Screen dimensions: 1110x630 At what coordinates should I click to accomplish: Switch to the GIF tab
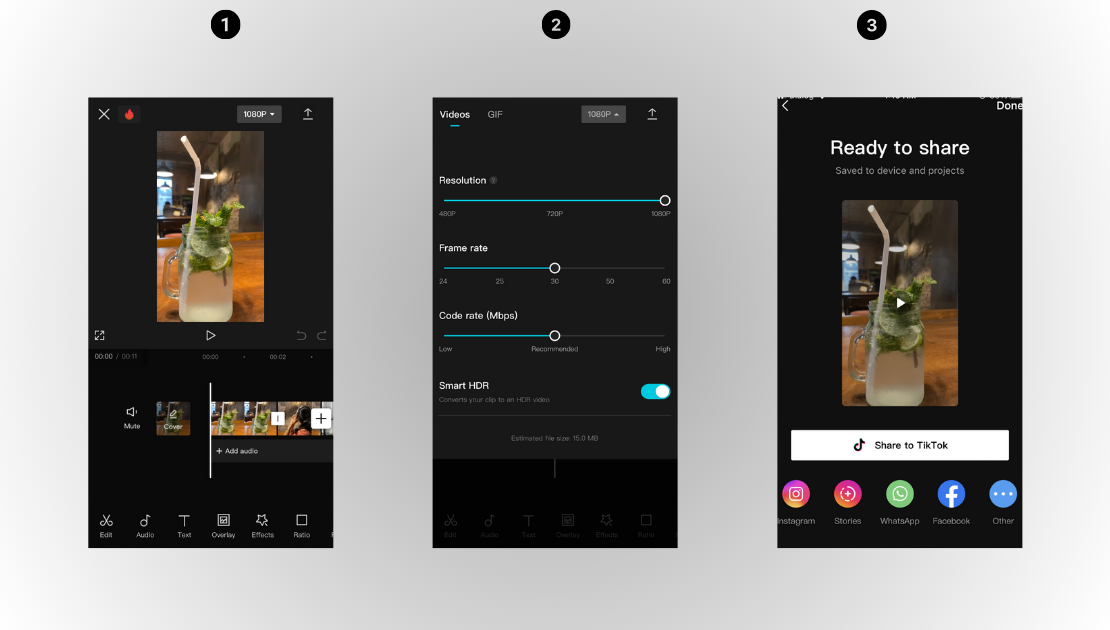pyautogui.click(x=495, y=115)
